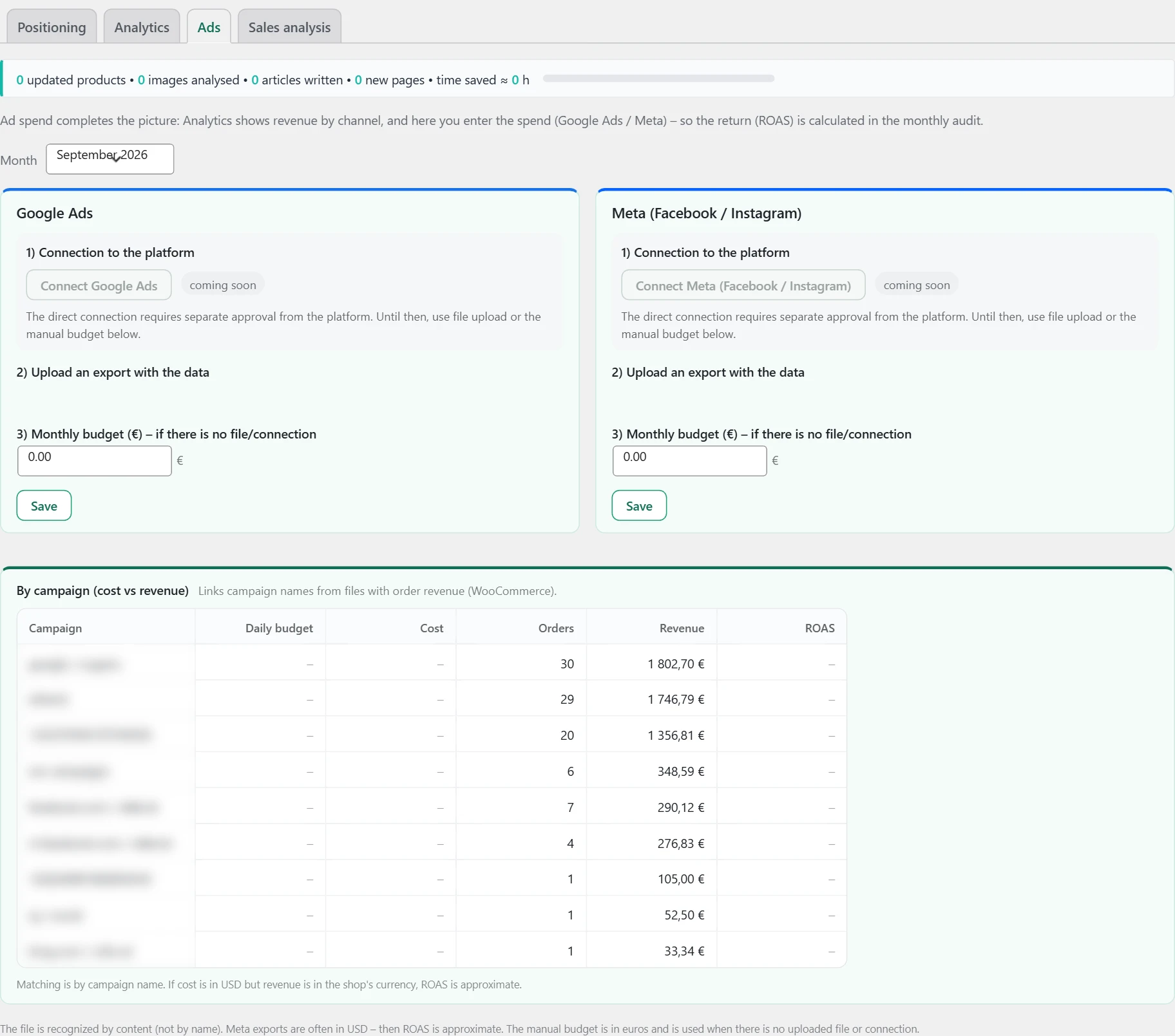Click the coming soon badge under Meta

917,285
